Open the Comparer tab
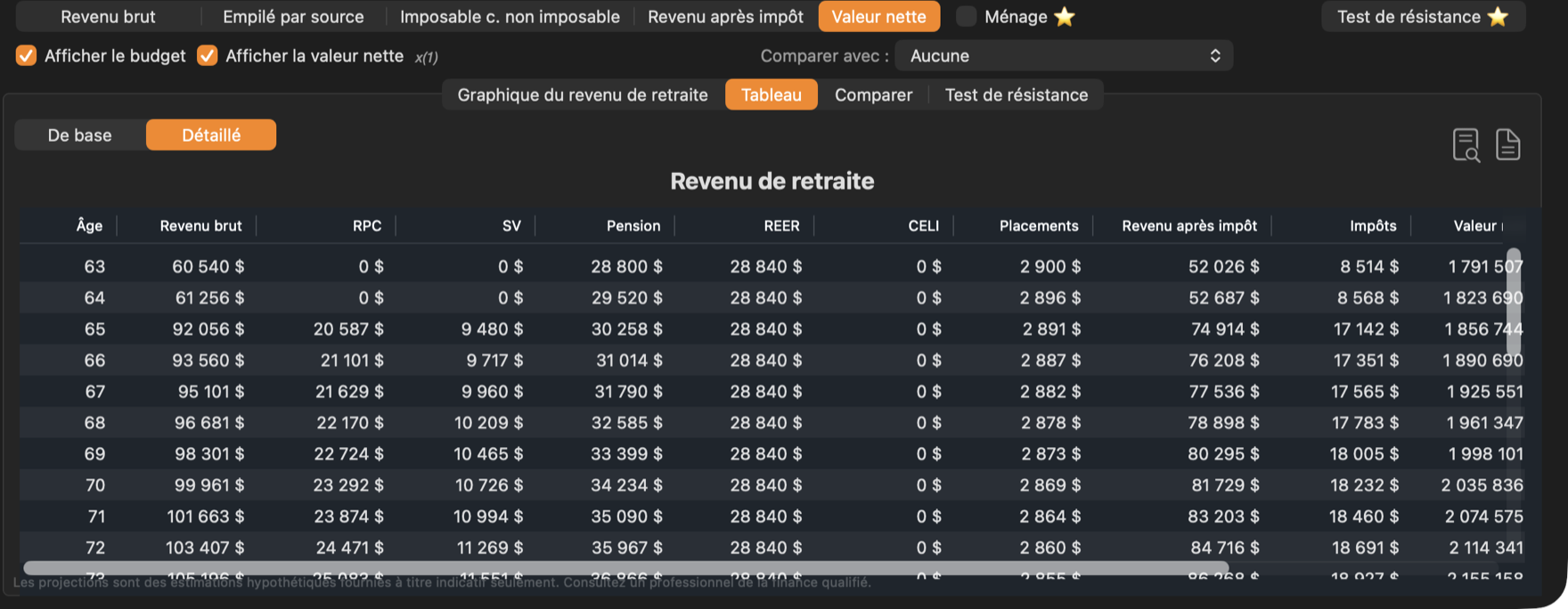The height and width of the screenshot is (609, 1568). 873,94
